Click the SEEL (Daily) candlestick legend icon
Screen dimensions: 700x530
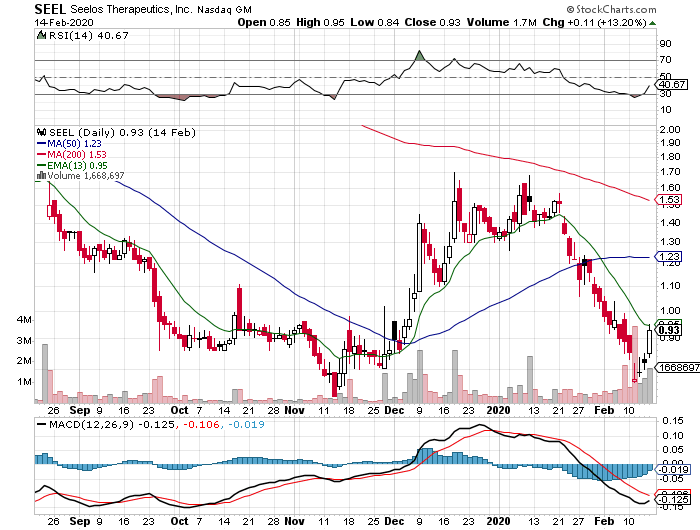pyautogui.click(x=40, y=132)
